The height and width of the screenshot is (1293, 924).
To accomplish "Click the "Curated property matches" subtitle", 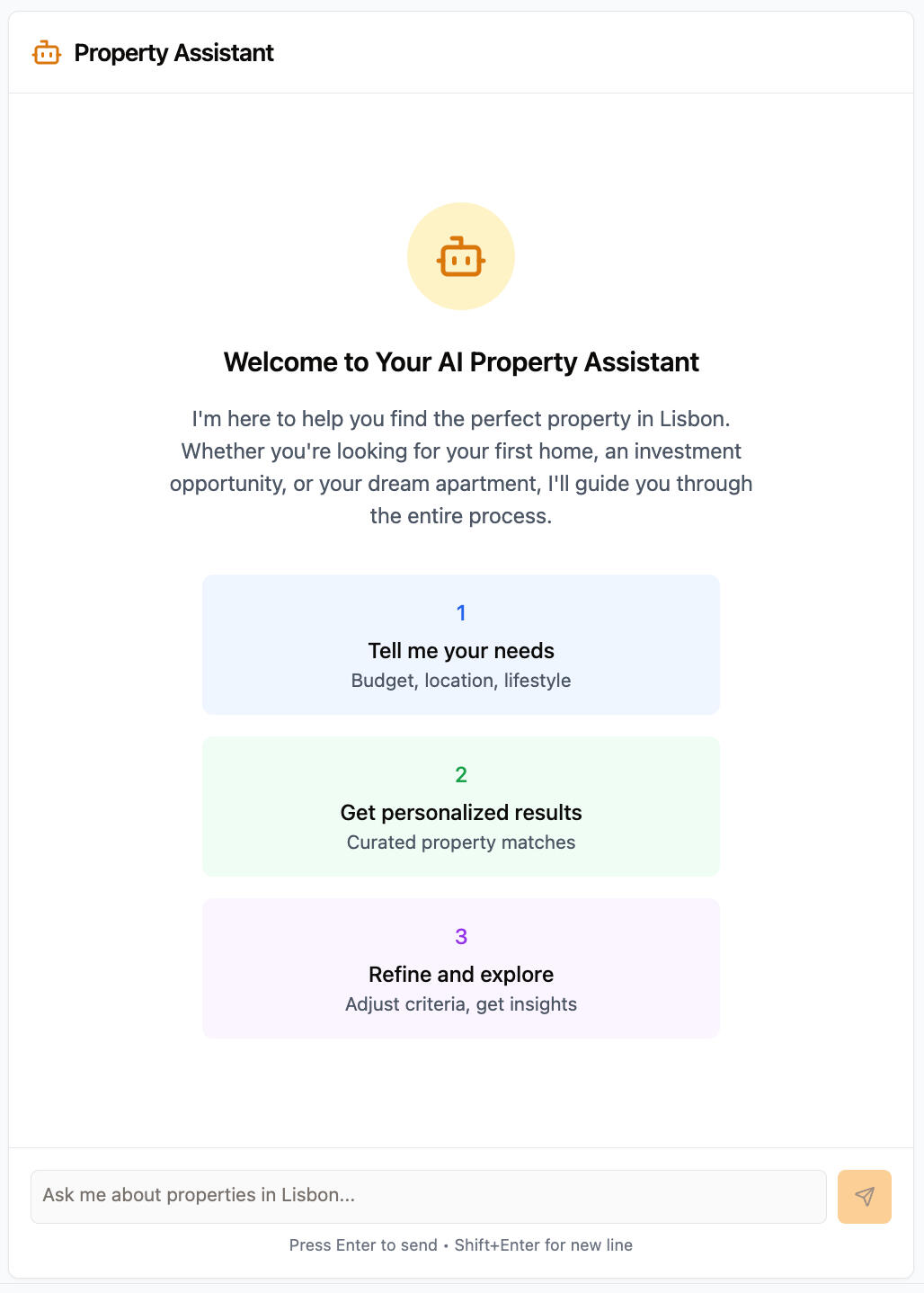I will 461,843.
